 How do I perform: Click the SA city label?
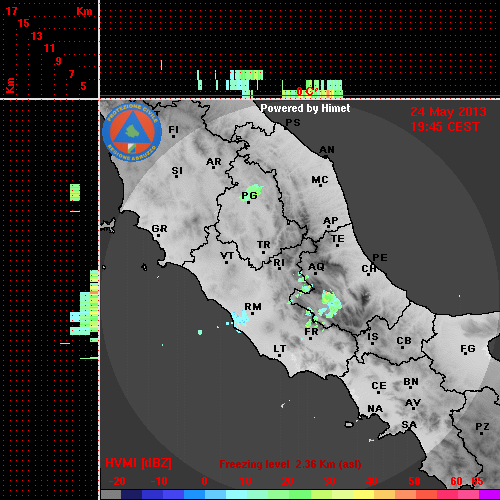coord(409,425)
